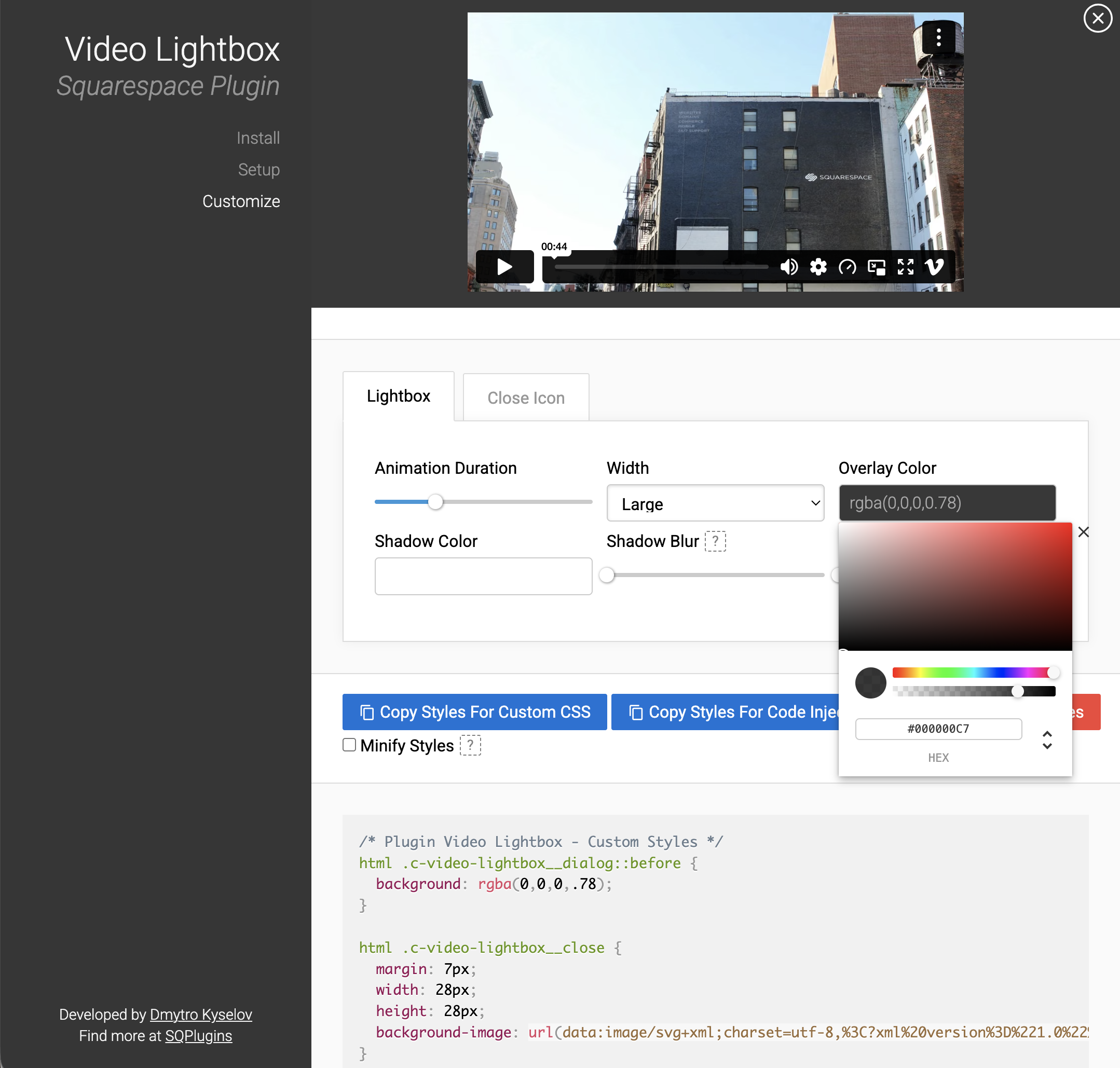Screen dimensions: 1120x1068
Task: Close the color picker popup X
Action: (x=1084, y=532)
